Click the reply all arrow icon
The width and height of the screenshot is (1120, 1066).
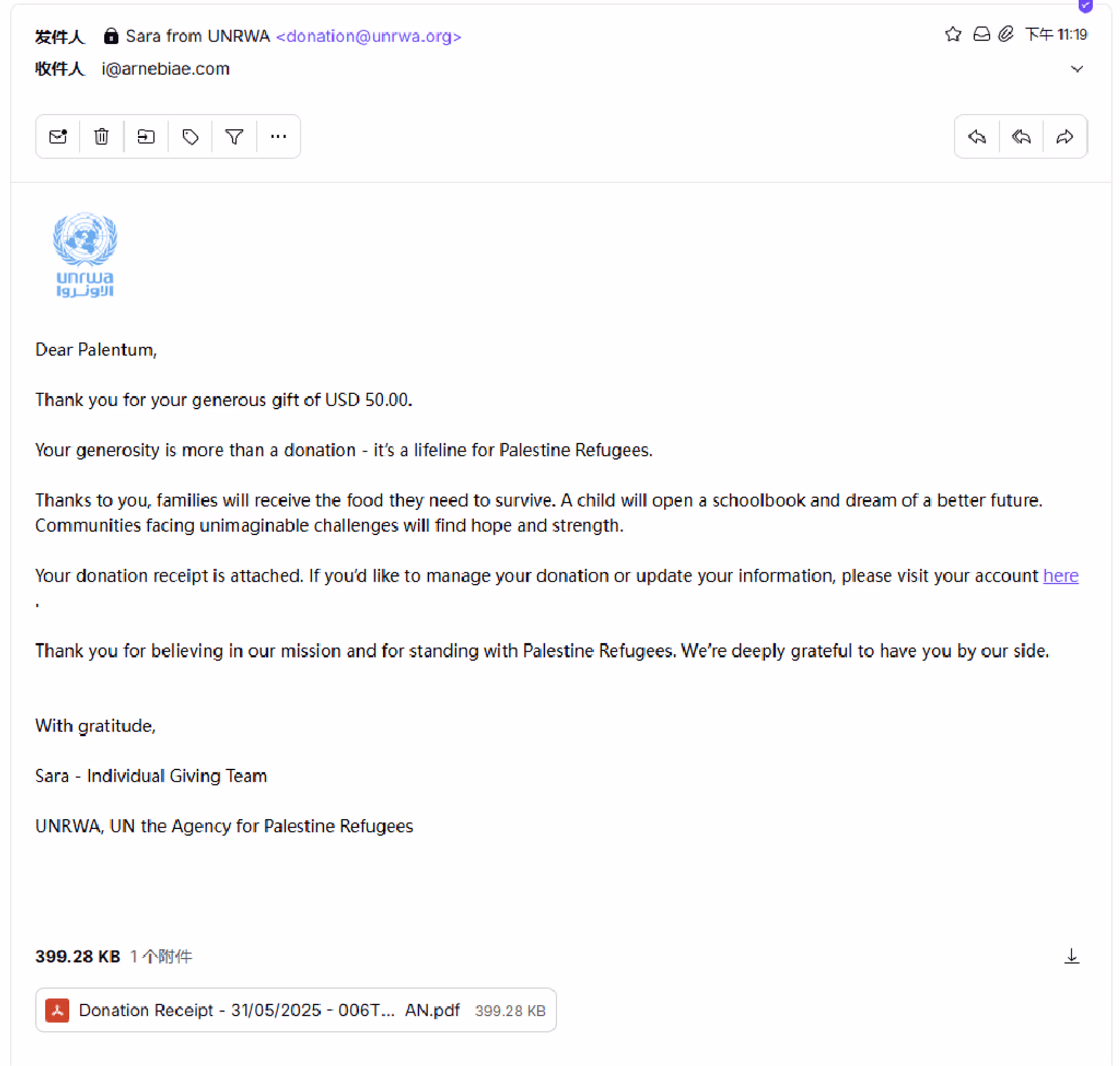tap(1021, 136)
